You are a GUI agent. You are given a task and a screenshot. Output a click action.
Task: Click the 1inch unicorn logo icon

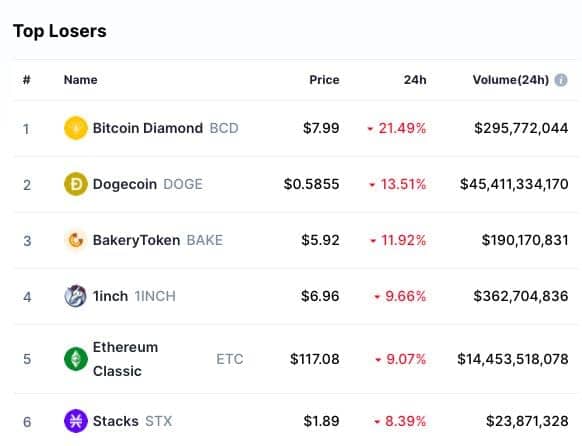76,296
